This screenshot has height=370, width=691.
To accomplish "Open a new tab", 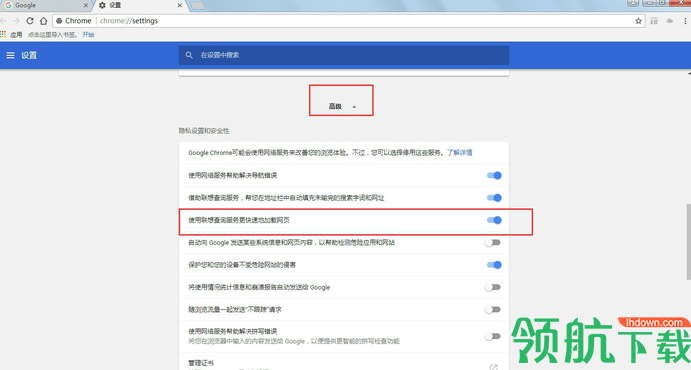I will pos(197,5).
